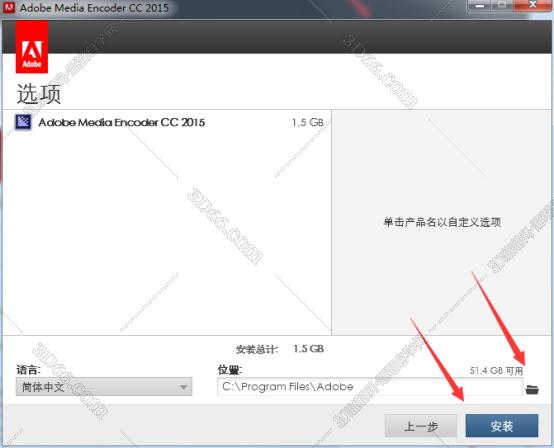This screenshot has height=448, width=554.
Task: Click the install path field C:\Program Files\Adobe
Action: coord(370,387)
